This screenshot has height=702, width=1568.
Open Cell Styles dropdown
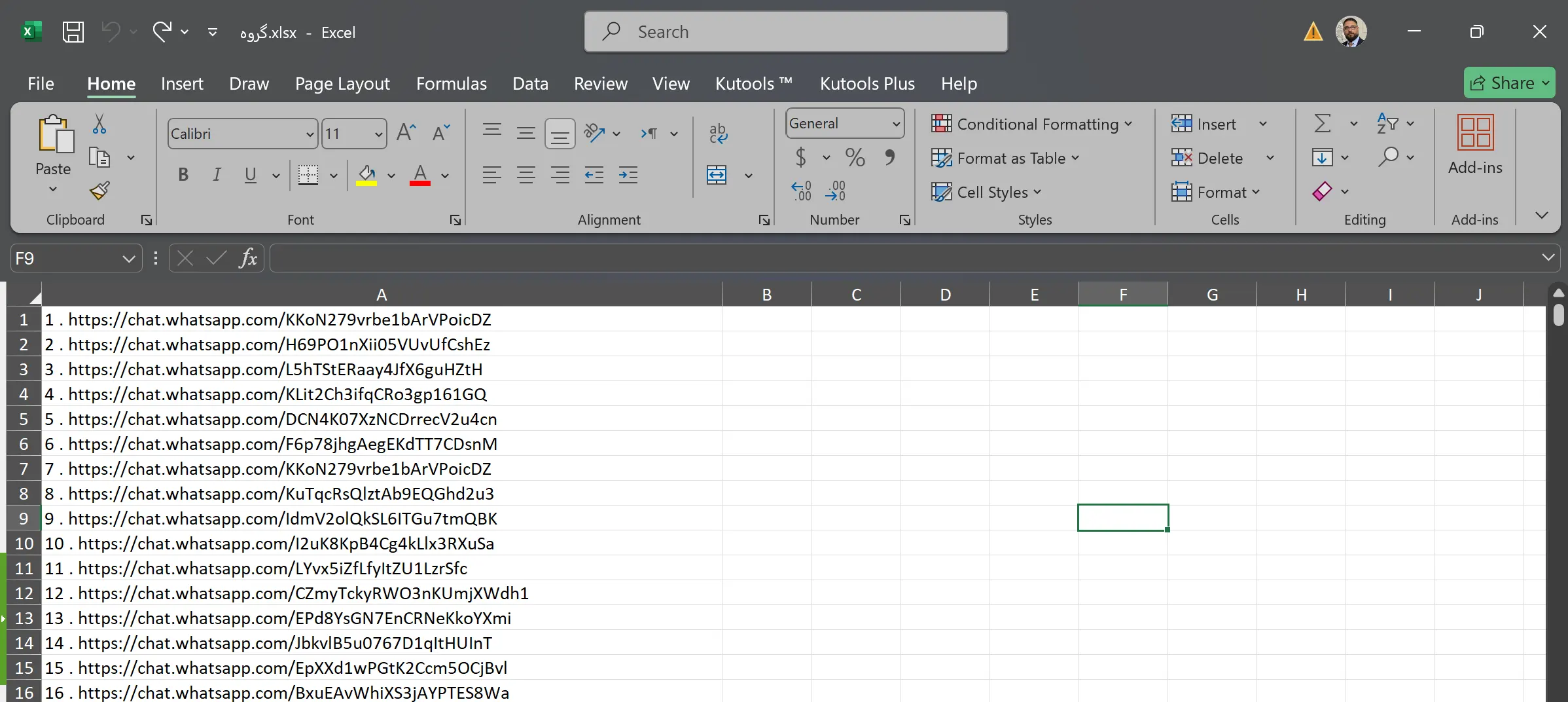coord(986,192)
